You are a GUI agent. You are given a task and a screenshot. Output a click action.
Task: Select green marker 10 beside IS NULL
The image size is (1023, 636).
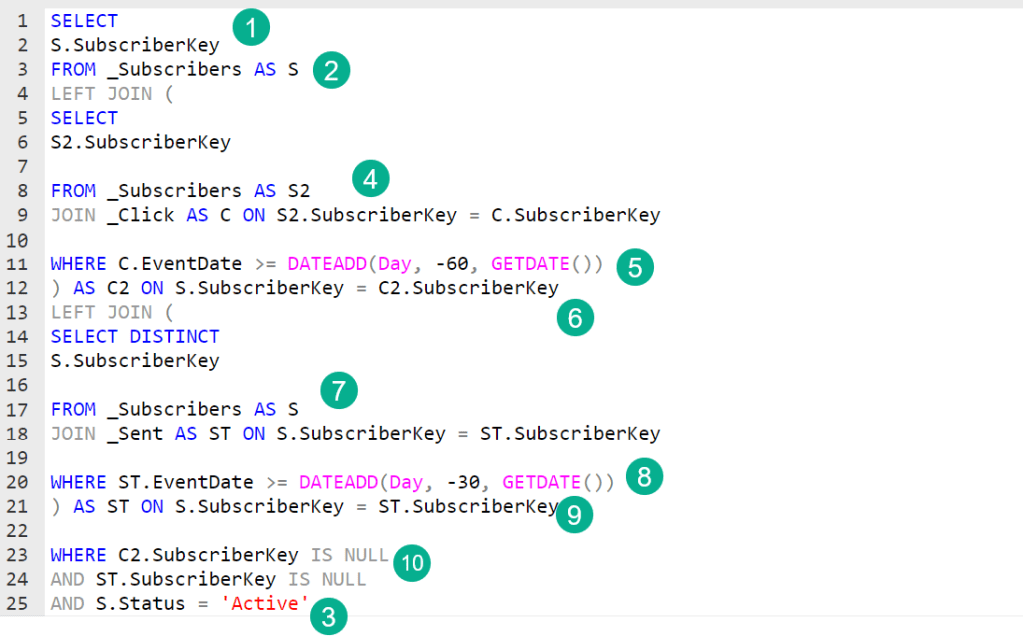(411, 564)
